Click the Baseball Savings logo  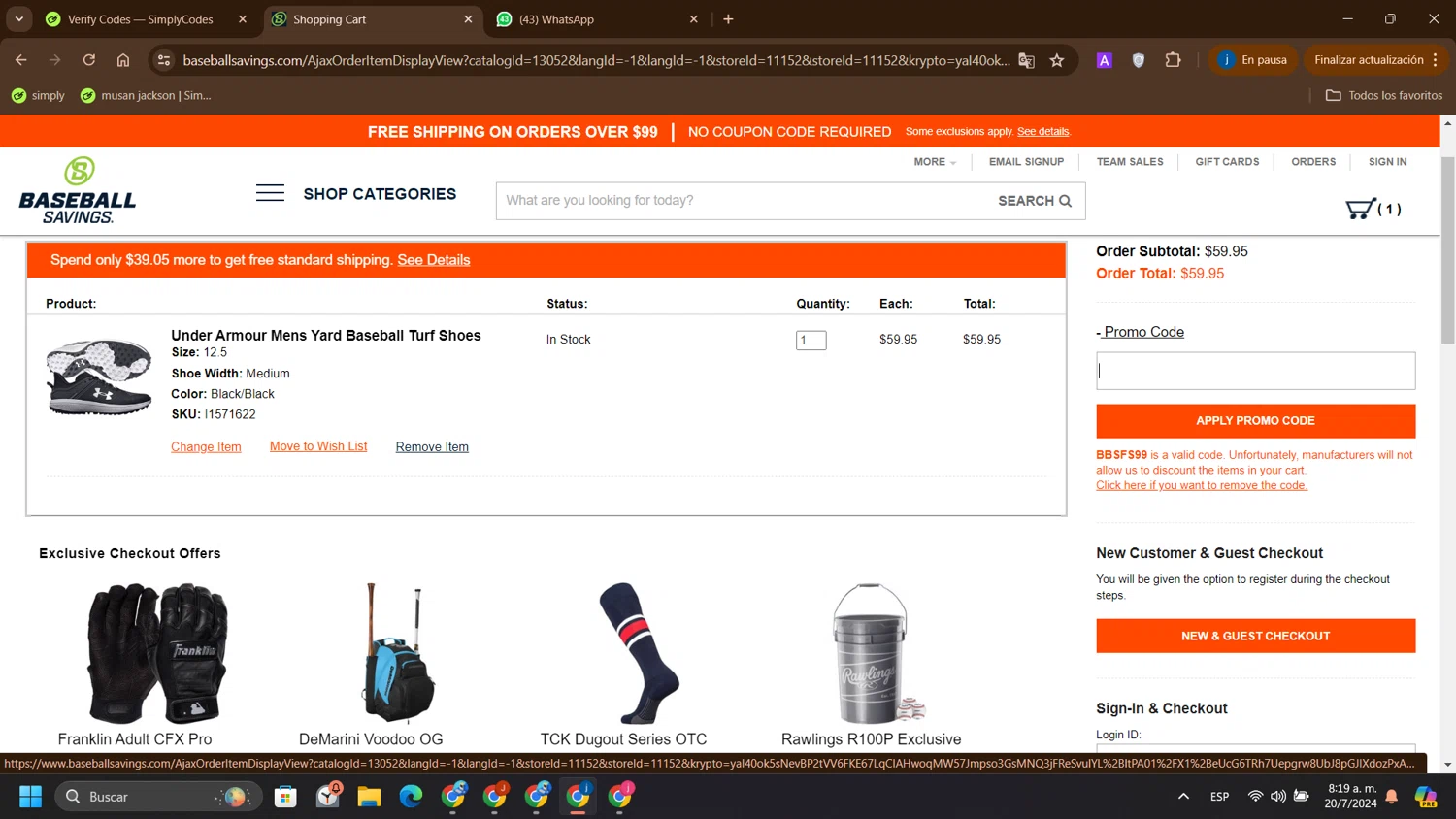pyautogui.click(x=78, y=190)
